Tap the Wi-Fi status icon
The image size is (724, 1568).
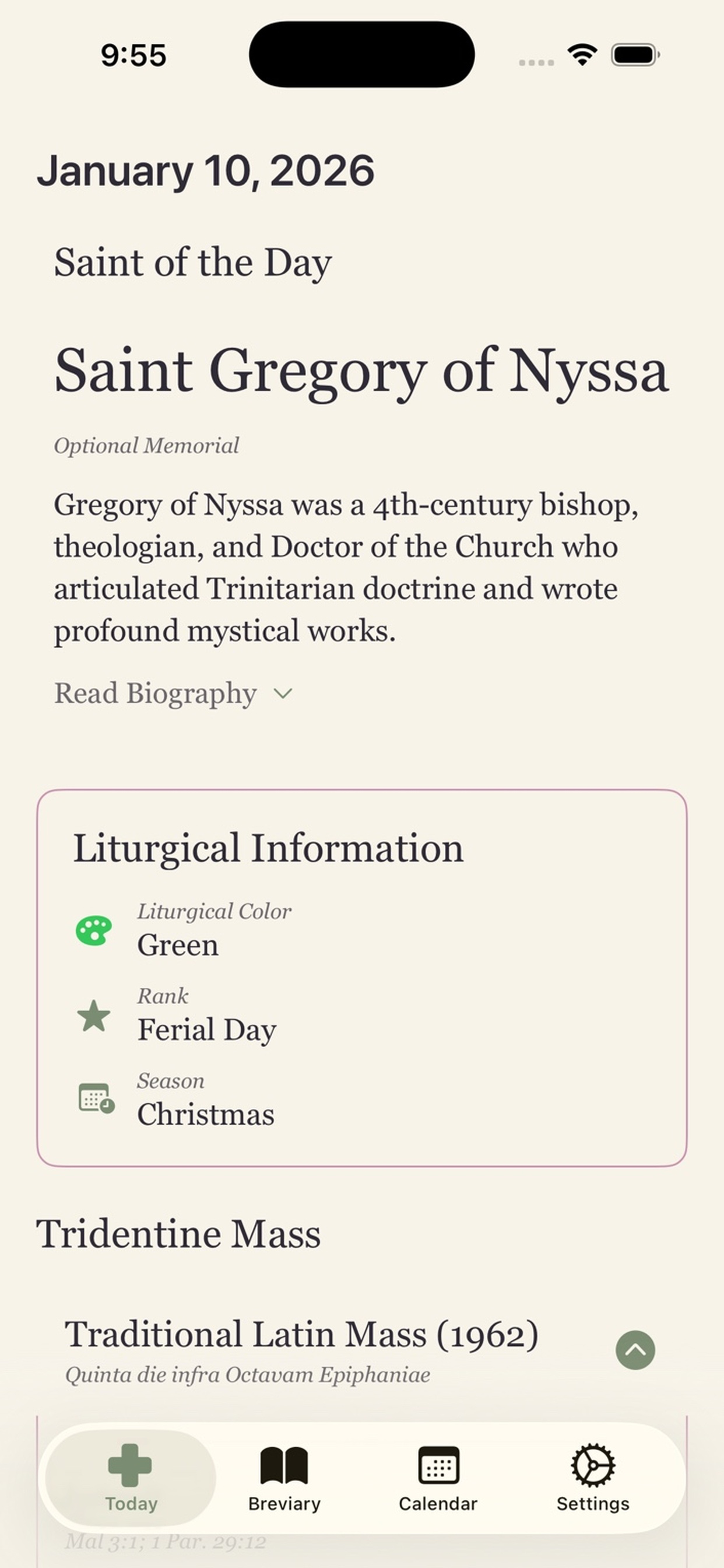(582, 55)
